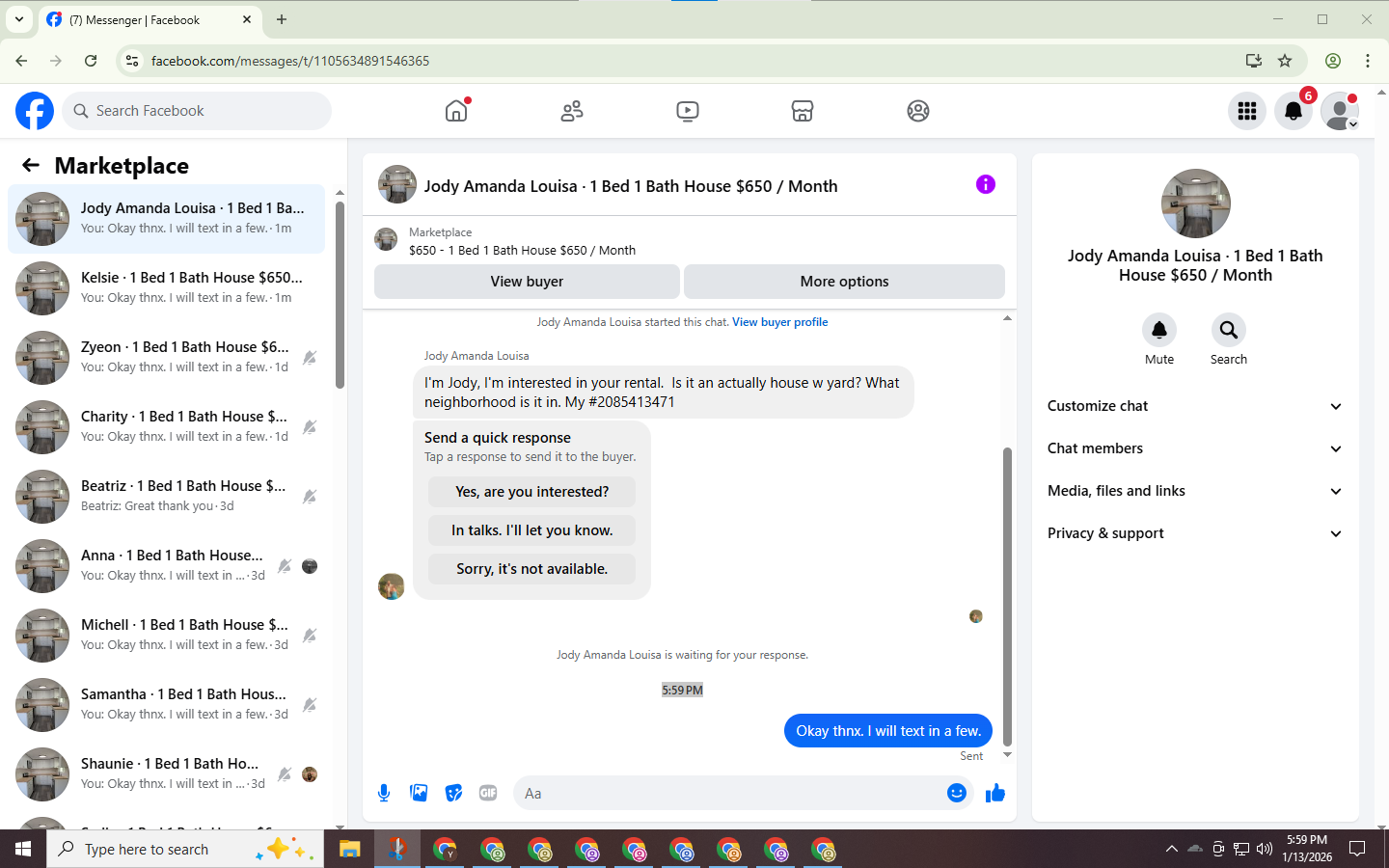Attach a photo with the image icon
This screenshot has width=1389, height=868.
point(419,793)
